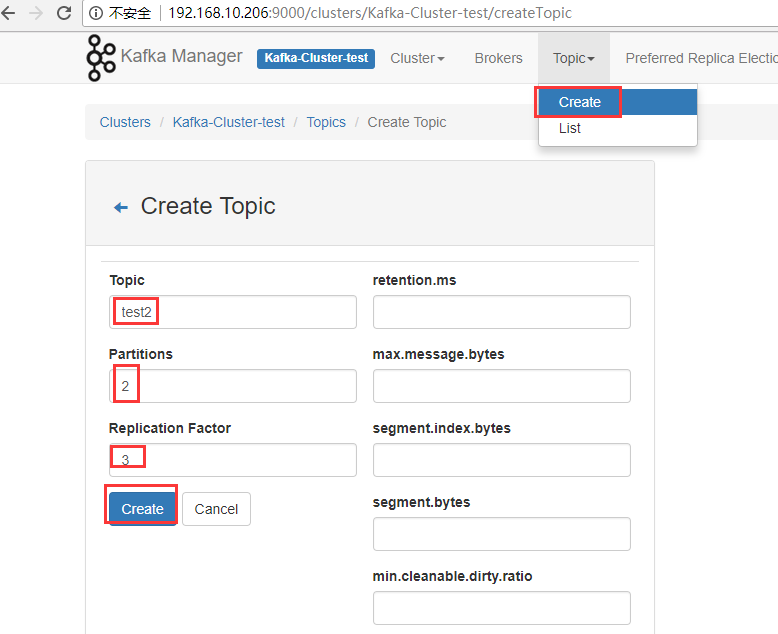Click the blue Create button

click(142, 509)
